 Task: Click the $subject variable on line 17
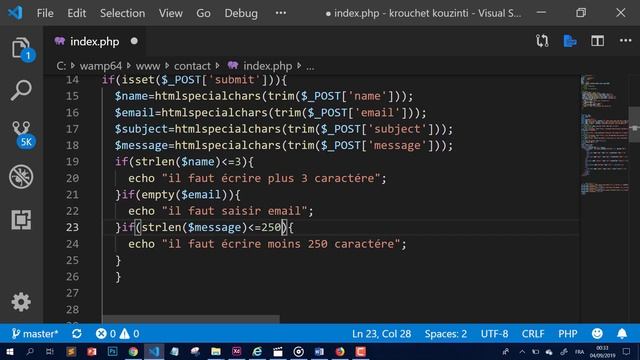(141, 129)
